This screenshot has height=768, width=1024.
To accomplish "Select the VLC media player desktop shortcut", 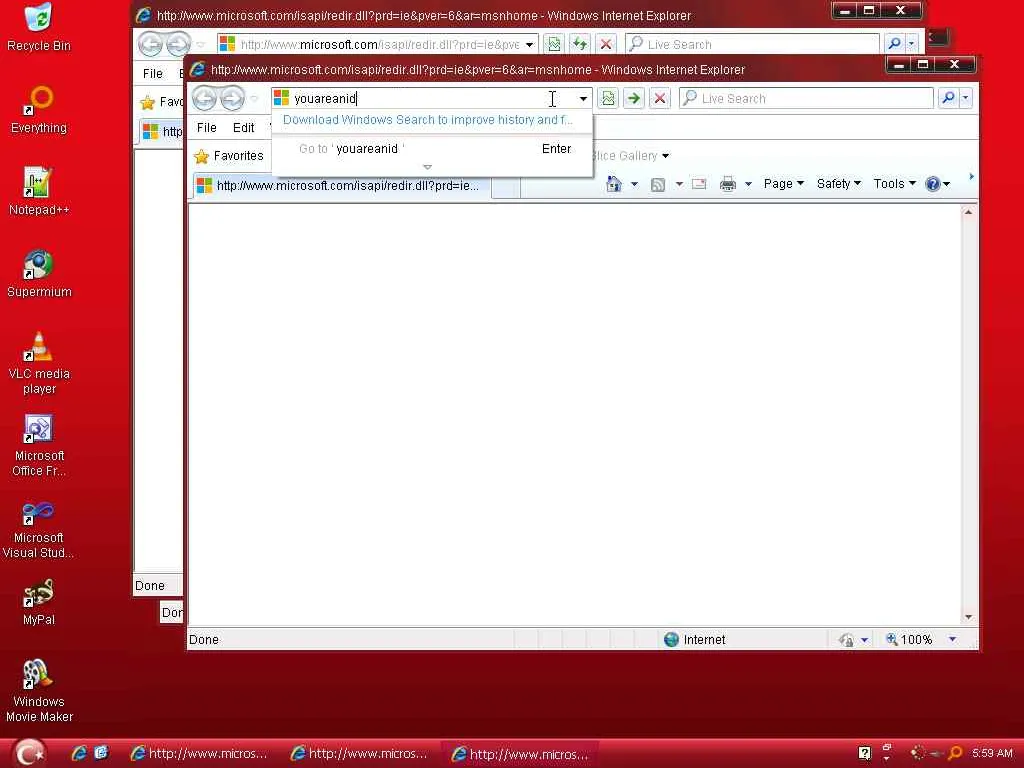I will pyautogui.click(x=39, y=363).
